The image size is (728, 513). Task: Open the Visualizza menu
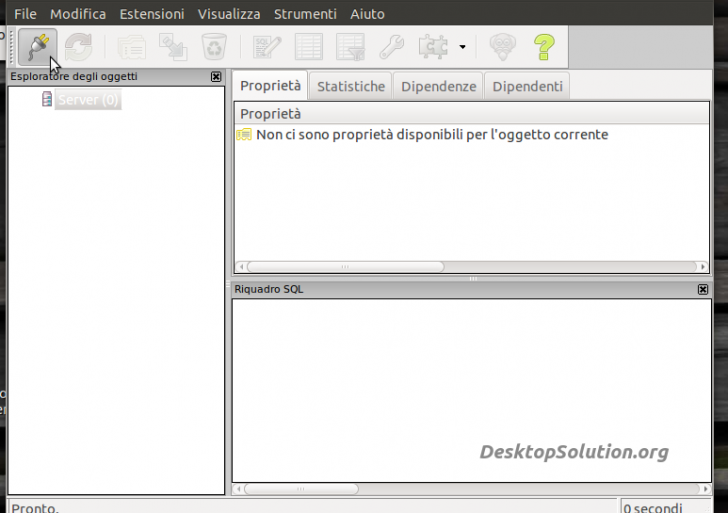click(x=229, y=14)
